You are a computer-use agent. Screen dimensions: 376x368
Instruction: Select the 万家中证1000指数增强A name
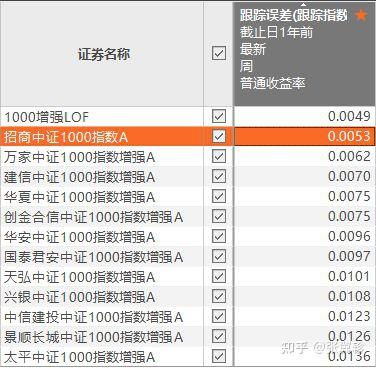tap(80, 157)
